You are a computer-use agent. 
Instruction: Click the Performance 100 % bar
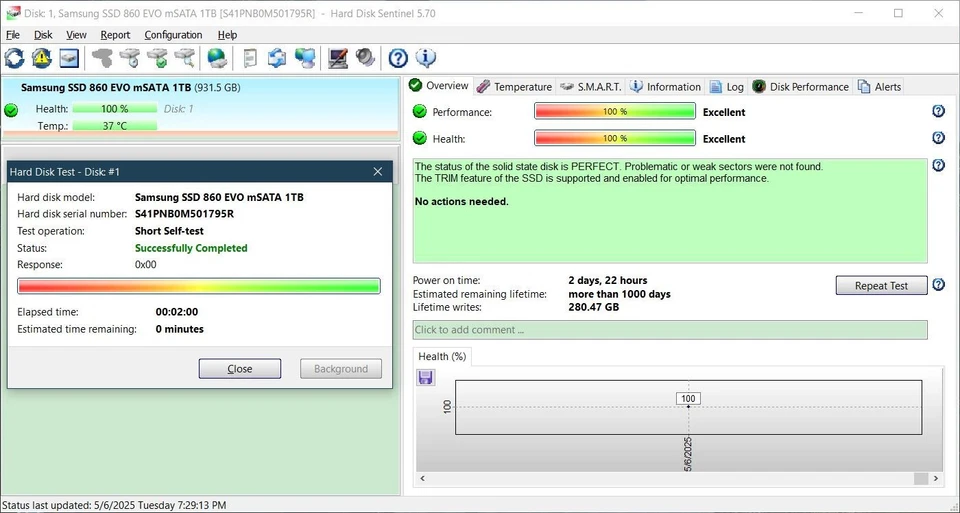click(x=615, y=111)
